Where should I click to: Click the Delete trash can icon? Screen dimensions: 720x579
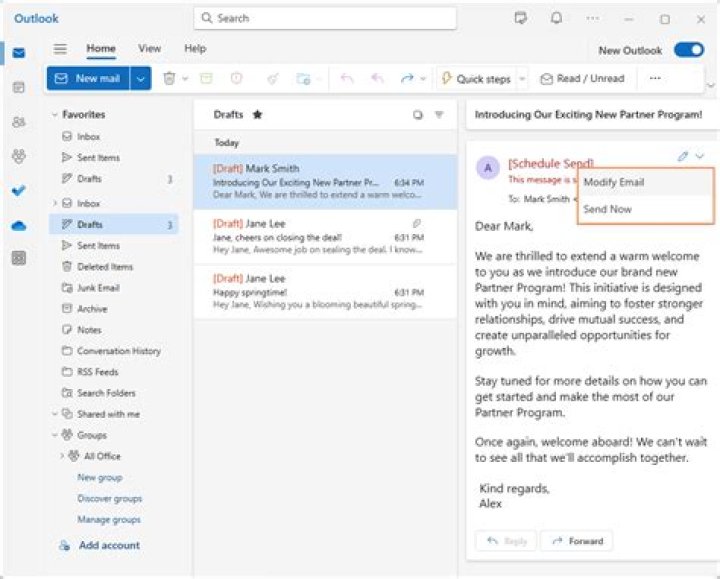click(169, 79)
